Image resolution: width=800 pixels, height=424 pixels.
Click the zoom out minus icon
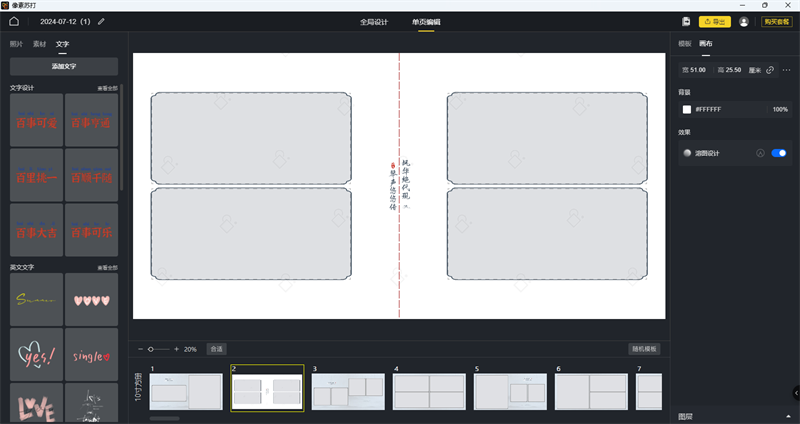[140, 349]
